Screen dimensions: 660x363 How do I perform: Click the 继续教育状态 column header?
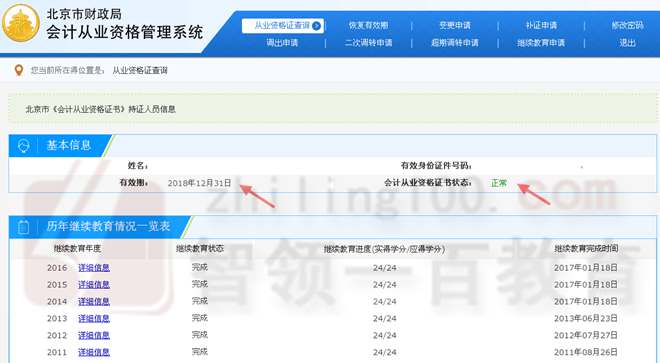coord(200,248)
